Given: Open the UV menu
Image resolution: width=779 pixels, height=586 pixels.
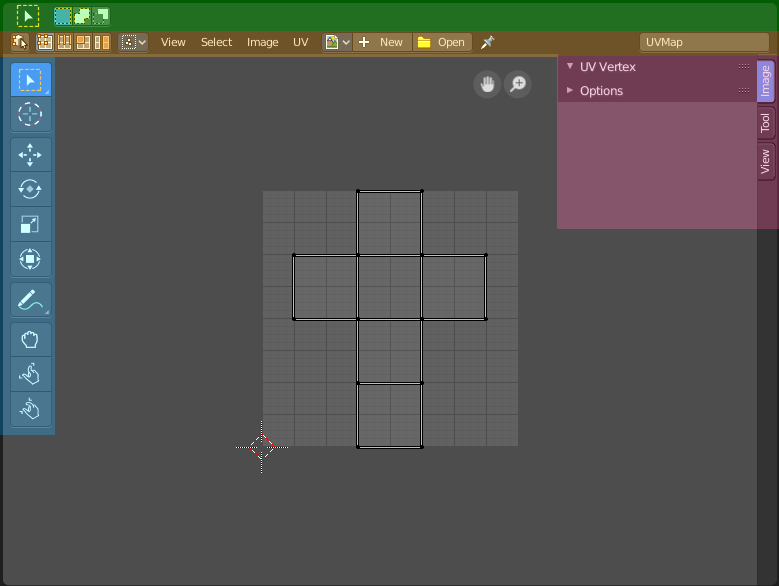Looking at the screenshot, I should coord(301,42).
